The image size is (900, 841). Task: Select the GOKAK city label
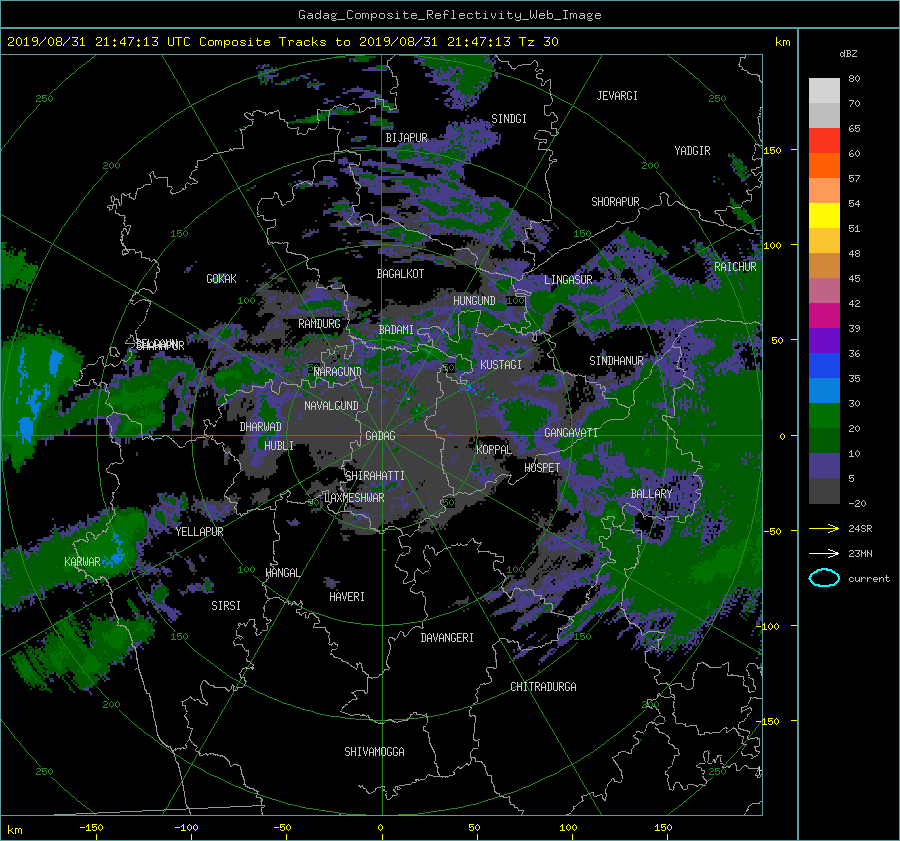(222, 279)
